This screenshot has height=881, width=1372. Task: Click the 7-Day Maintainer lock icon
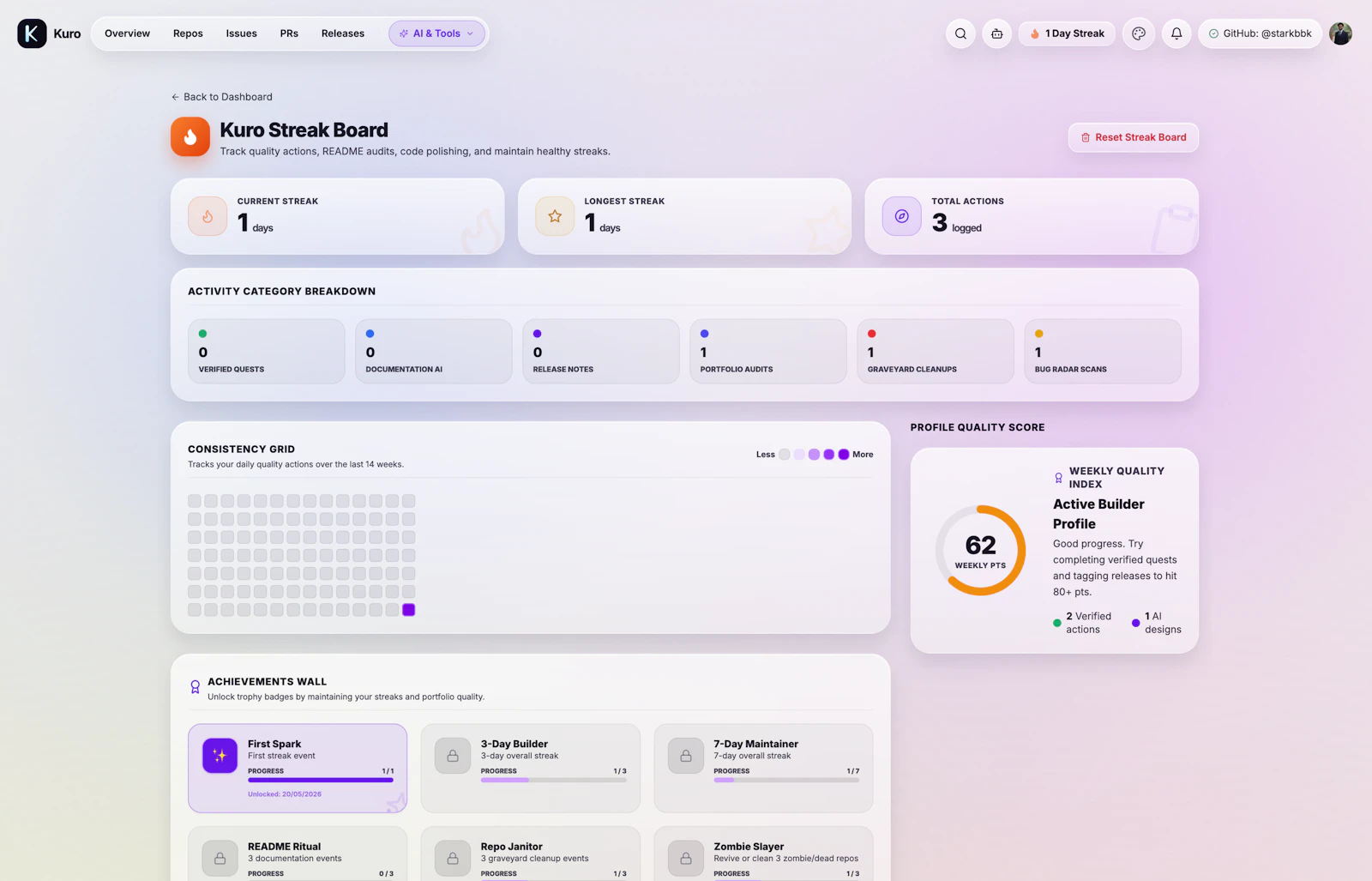(686, 756)
